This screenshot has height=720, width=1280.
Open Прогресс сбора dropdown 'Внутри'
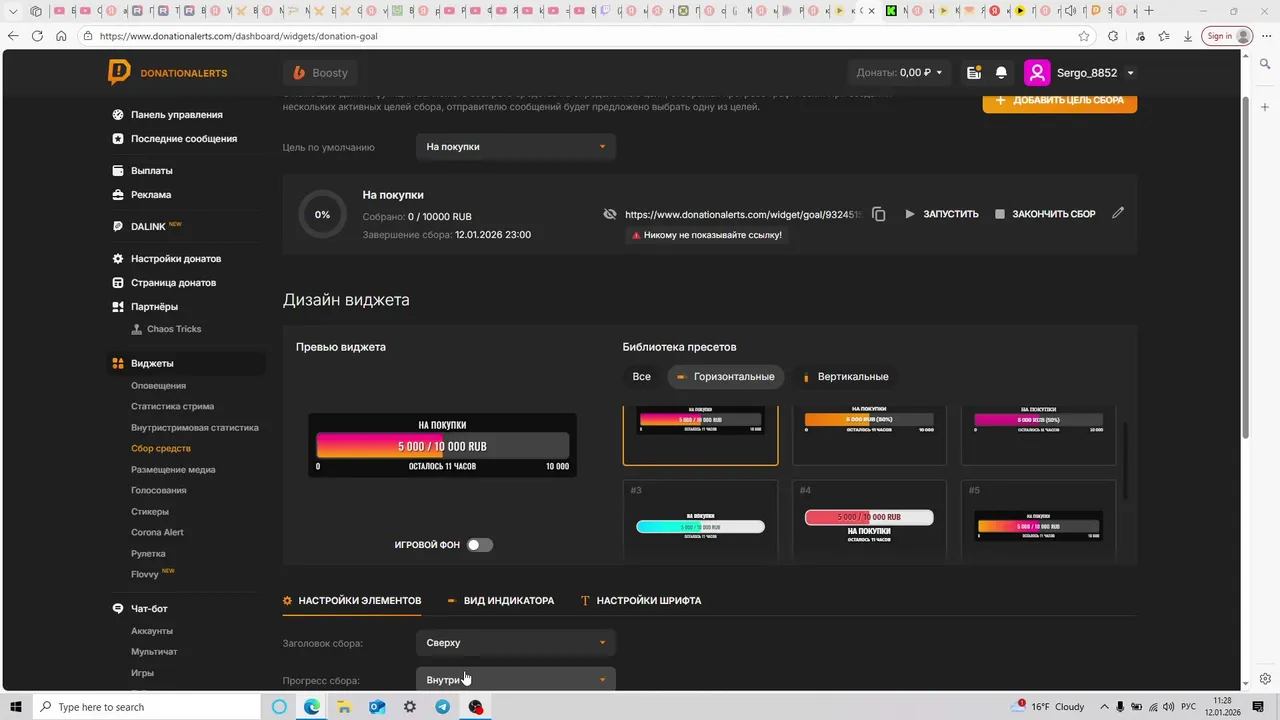pos(516,680)
